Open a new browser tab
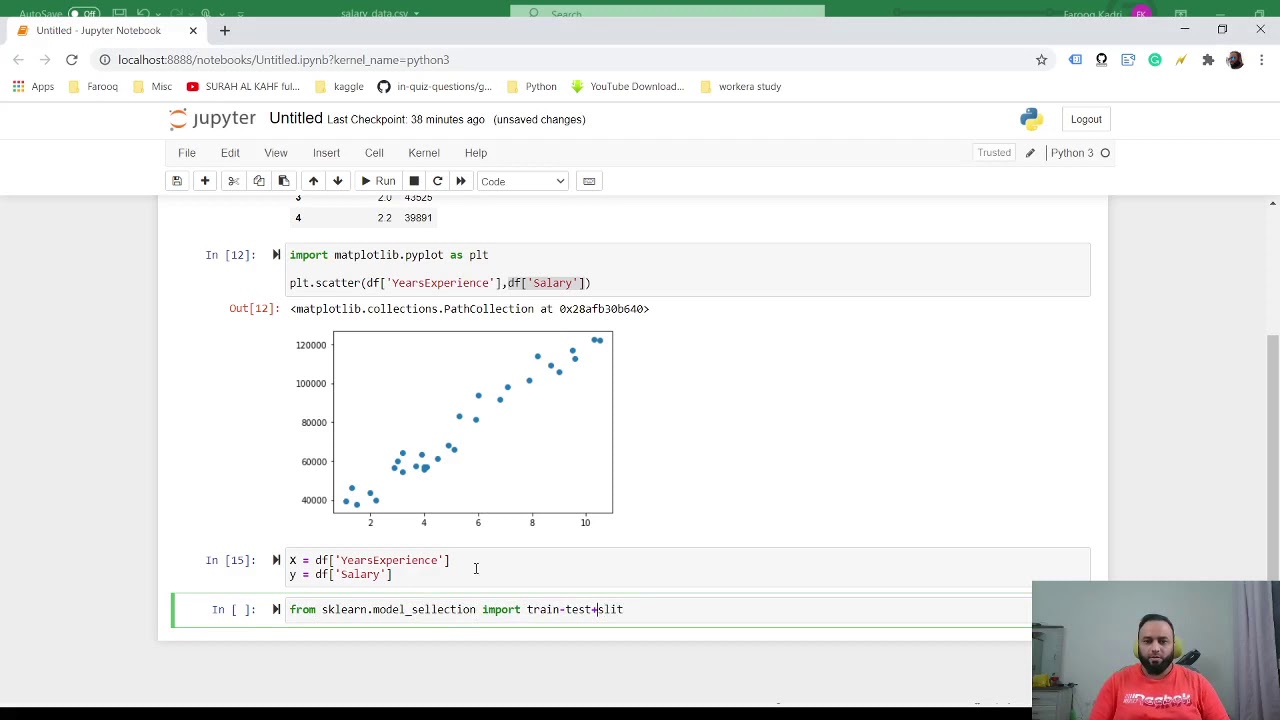The image size is (1280, 720). click(x=225, y=30)
